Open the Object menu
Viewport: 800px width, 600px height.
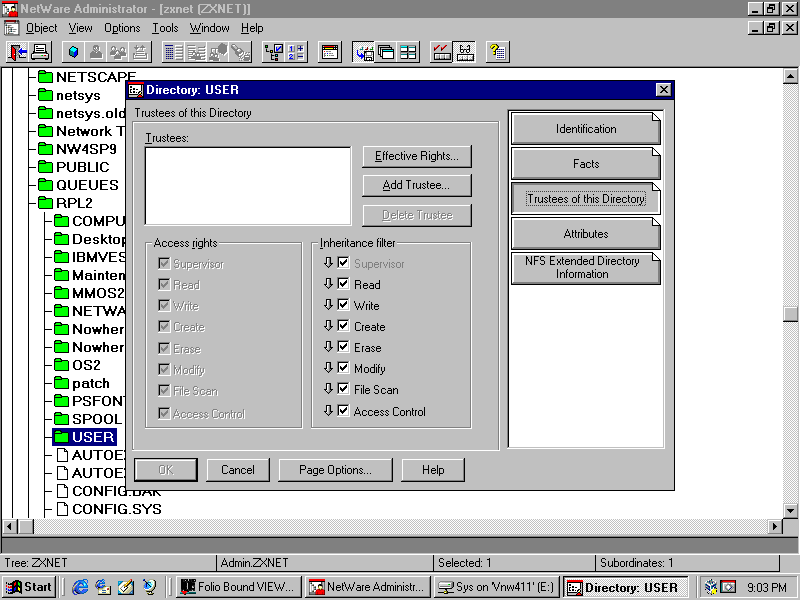pos(41,28)
